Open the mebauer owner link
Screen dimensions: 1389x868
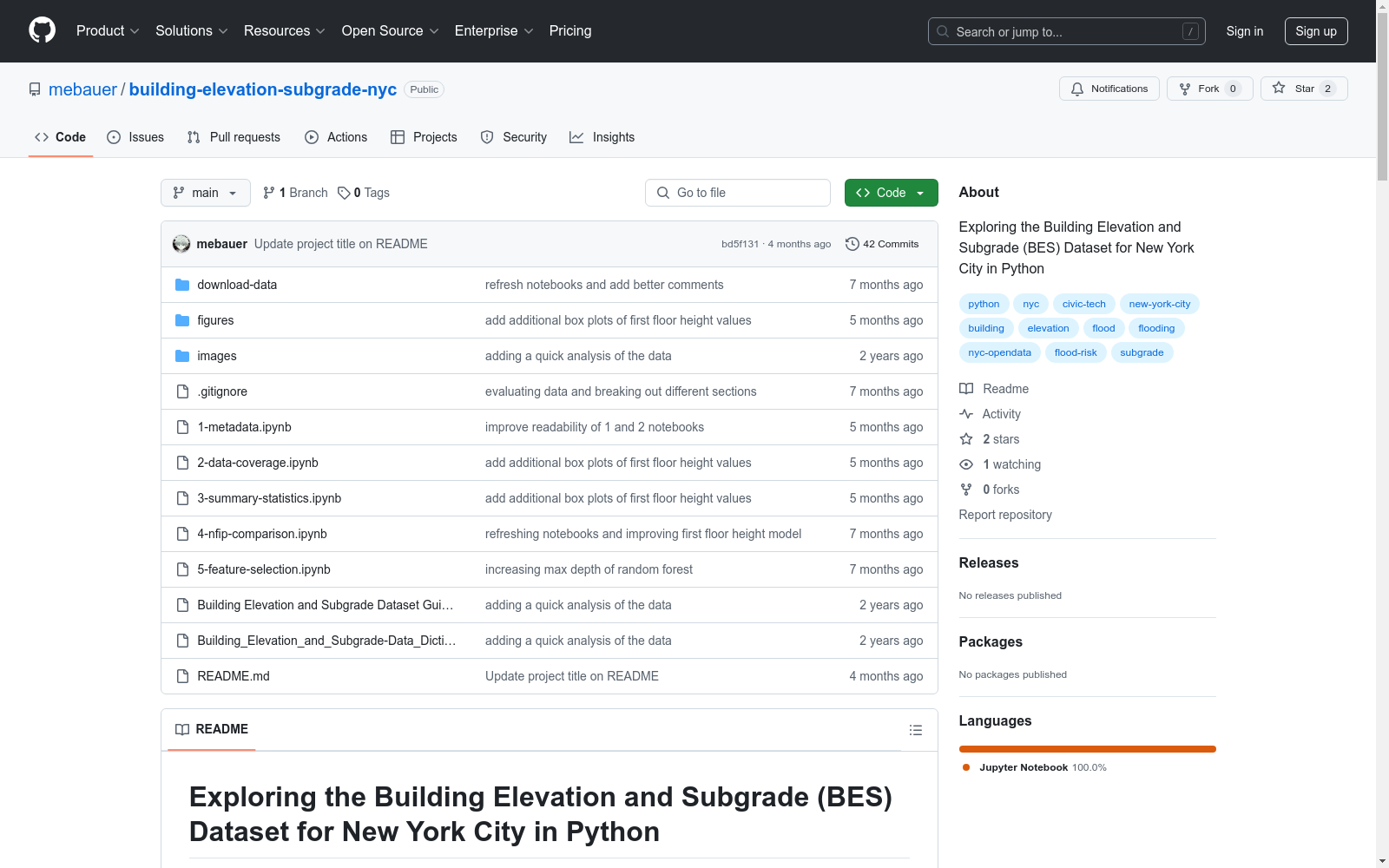coord(82,89)
